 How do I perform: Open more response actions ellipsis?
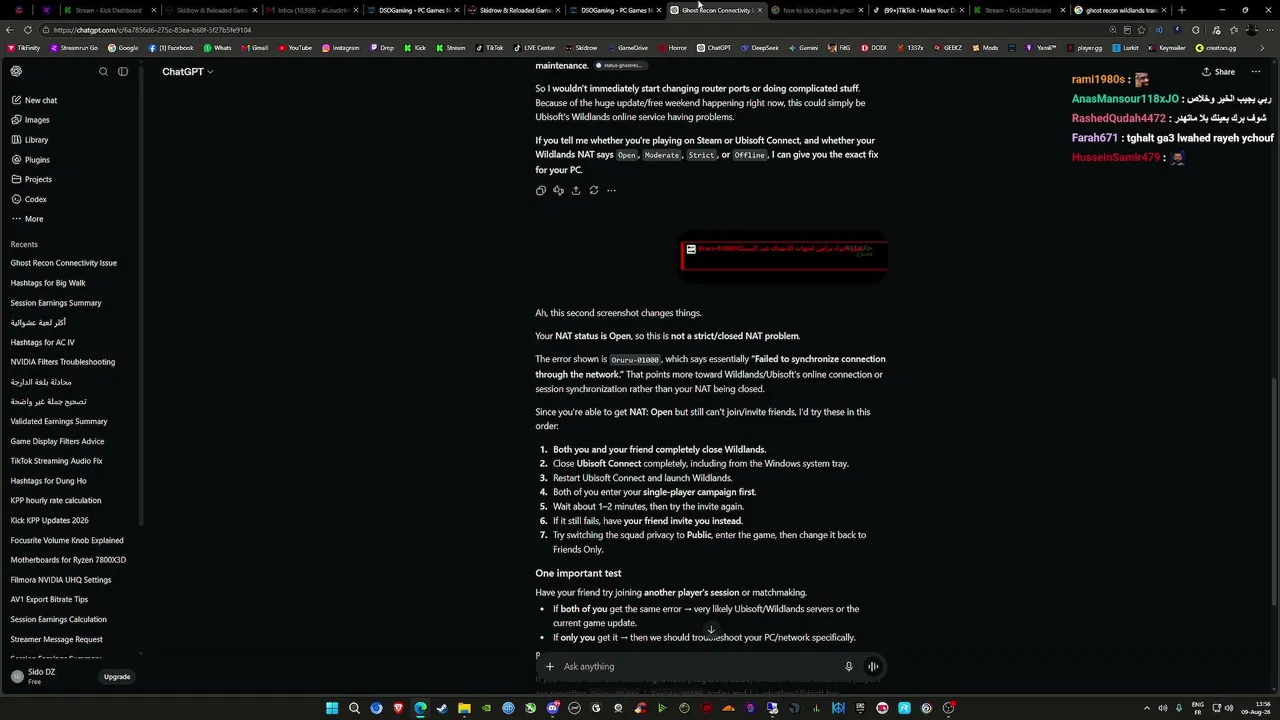611,190
